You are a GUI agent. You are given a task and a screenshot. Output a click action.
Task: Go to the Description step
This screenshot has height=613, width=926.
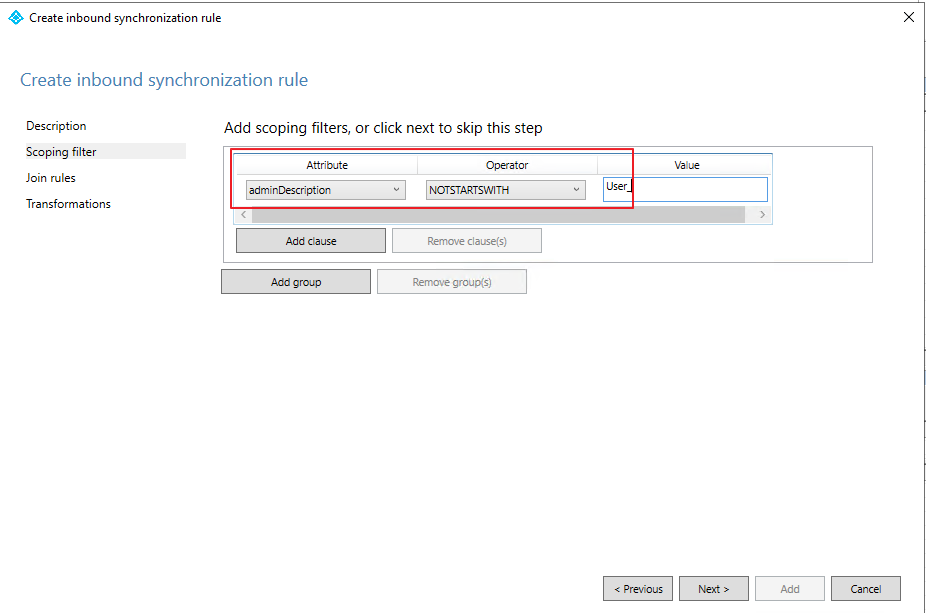tap(56, 126)
